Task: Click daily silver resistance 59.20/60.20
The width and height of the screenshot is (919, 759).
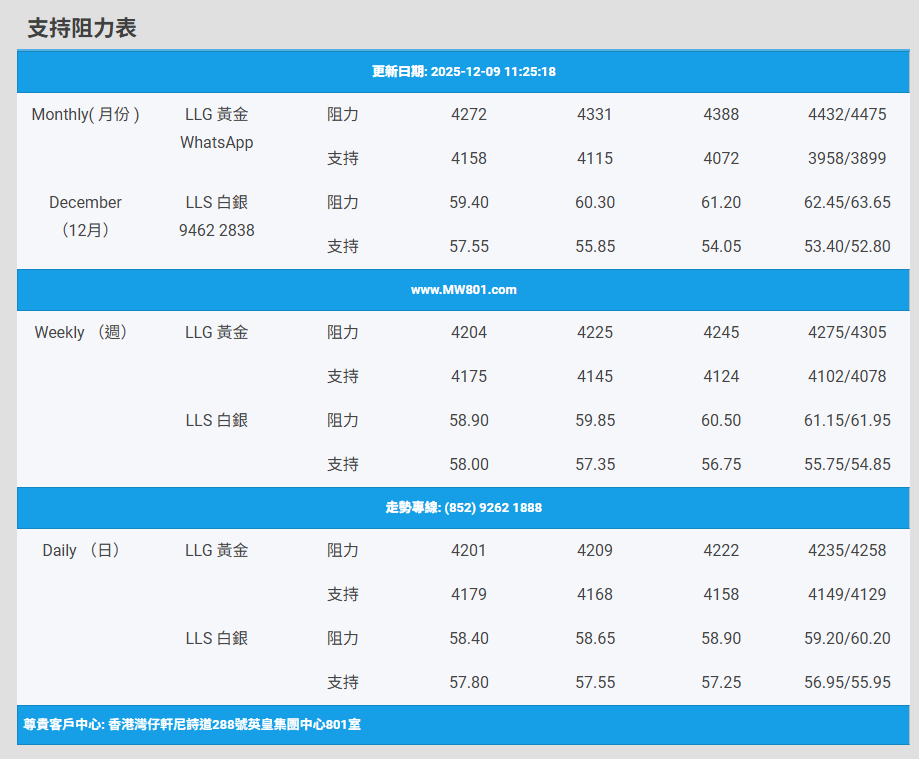Action: click(x=847, y=639)
